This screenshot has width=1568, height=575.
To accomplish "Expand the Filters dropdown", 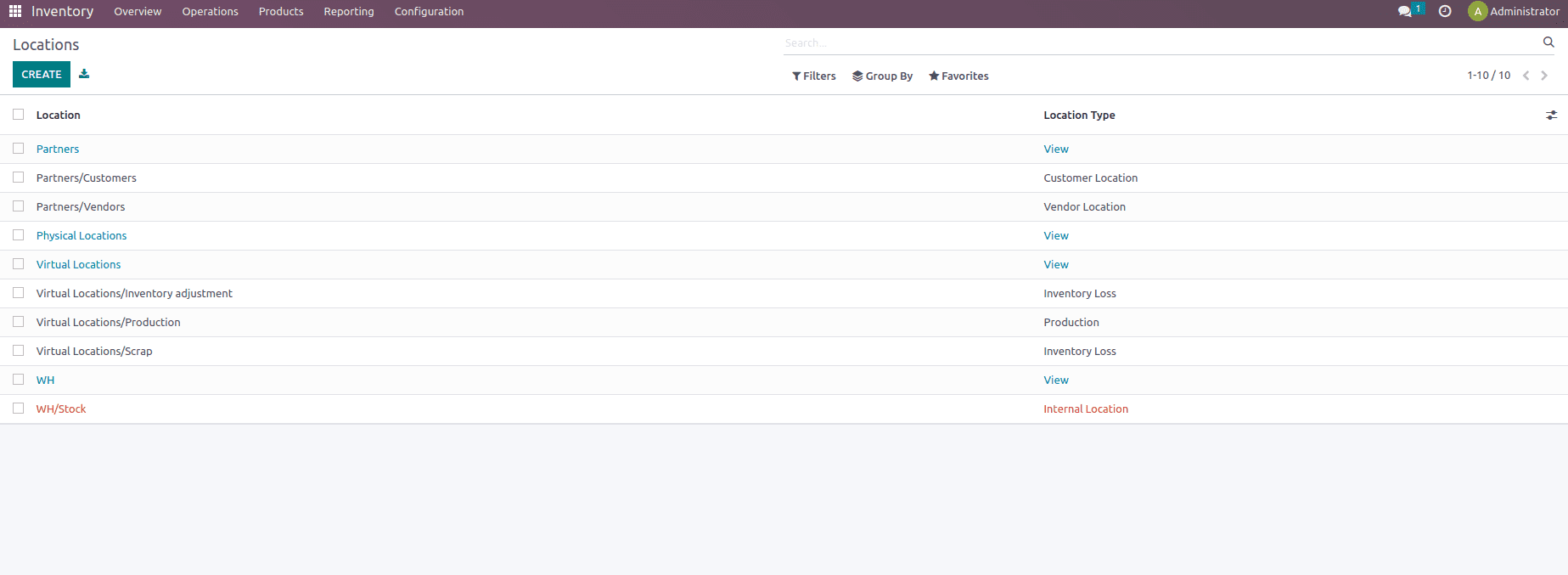I will tap(813, 76).
